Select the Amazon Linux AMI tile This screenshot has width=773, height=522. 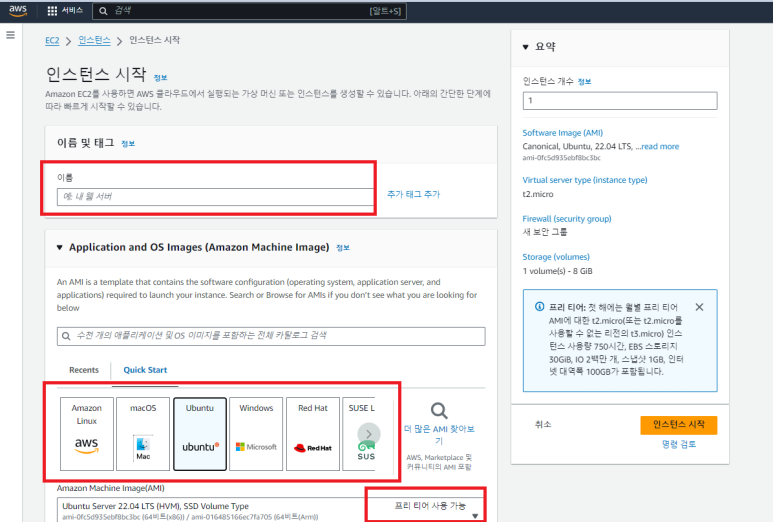[x=87, y=434]
